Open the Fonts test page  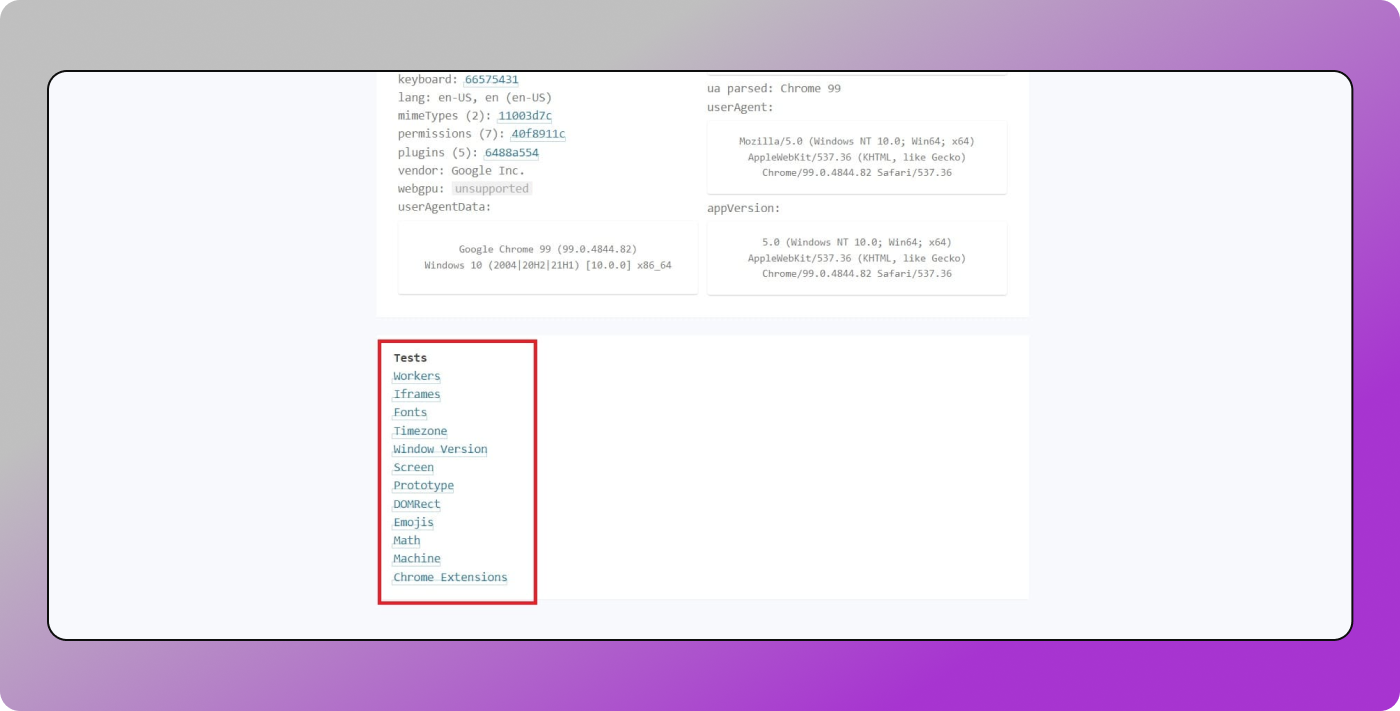coord(410,412)
